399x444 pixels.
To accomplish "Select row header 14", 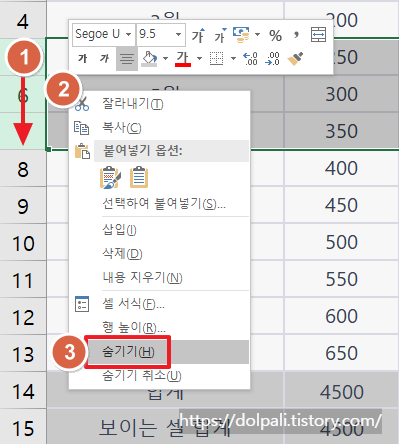I will (23, 391).
